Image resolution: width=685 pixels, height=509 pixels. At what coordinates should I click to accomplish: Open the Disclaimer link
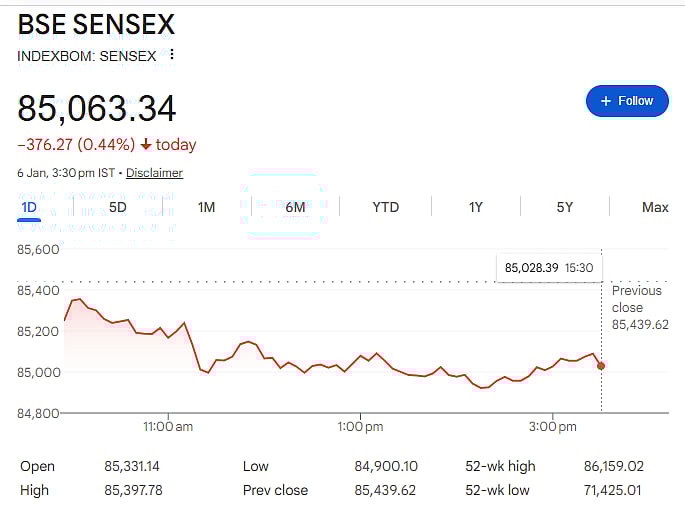pyautogui.click(x=154, y=173)
